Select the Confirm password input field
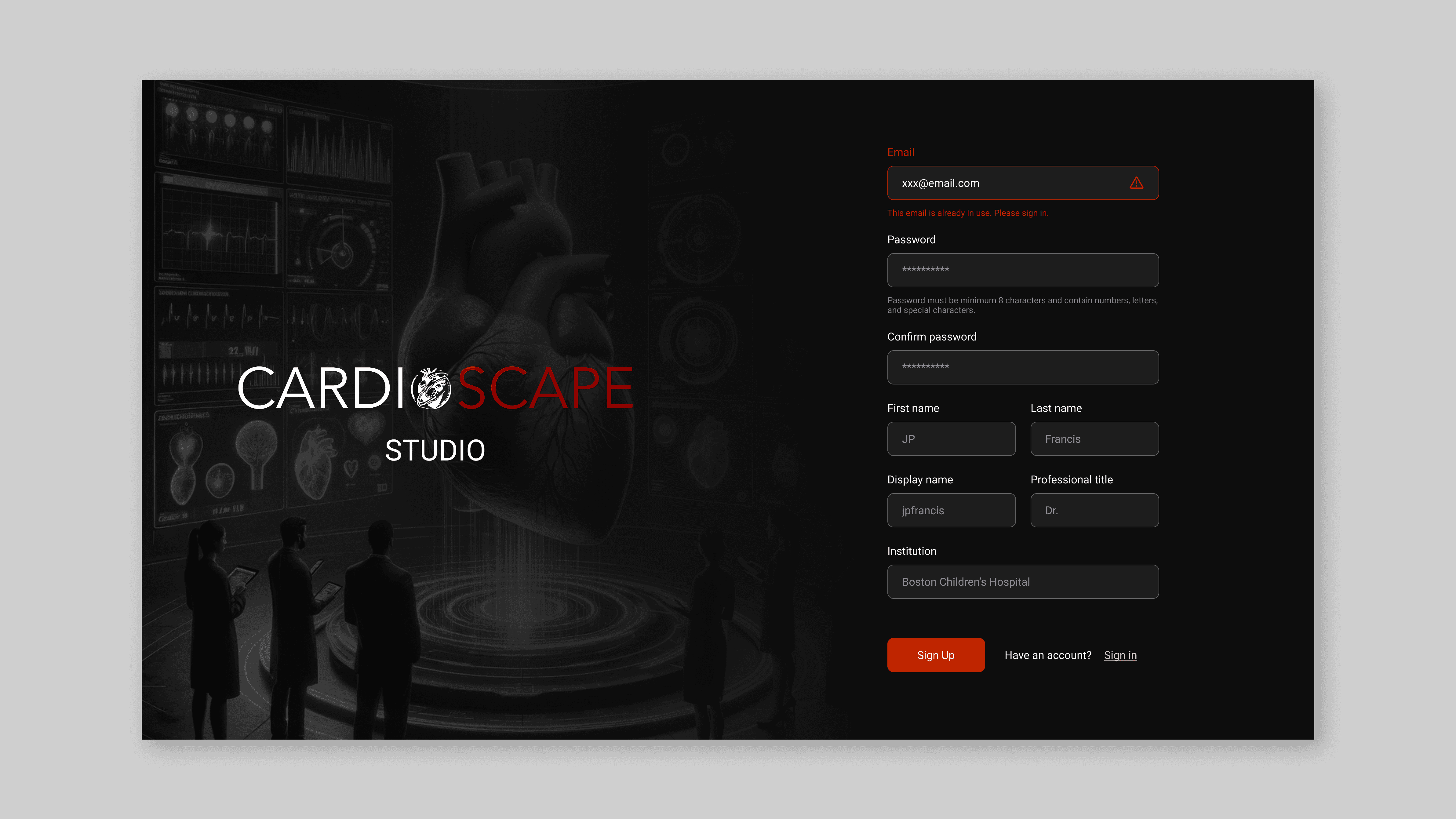The width and height of the screenshot is (1456, 819). click(1022, 367)
